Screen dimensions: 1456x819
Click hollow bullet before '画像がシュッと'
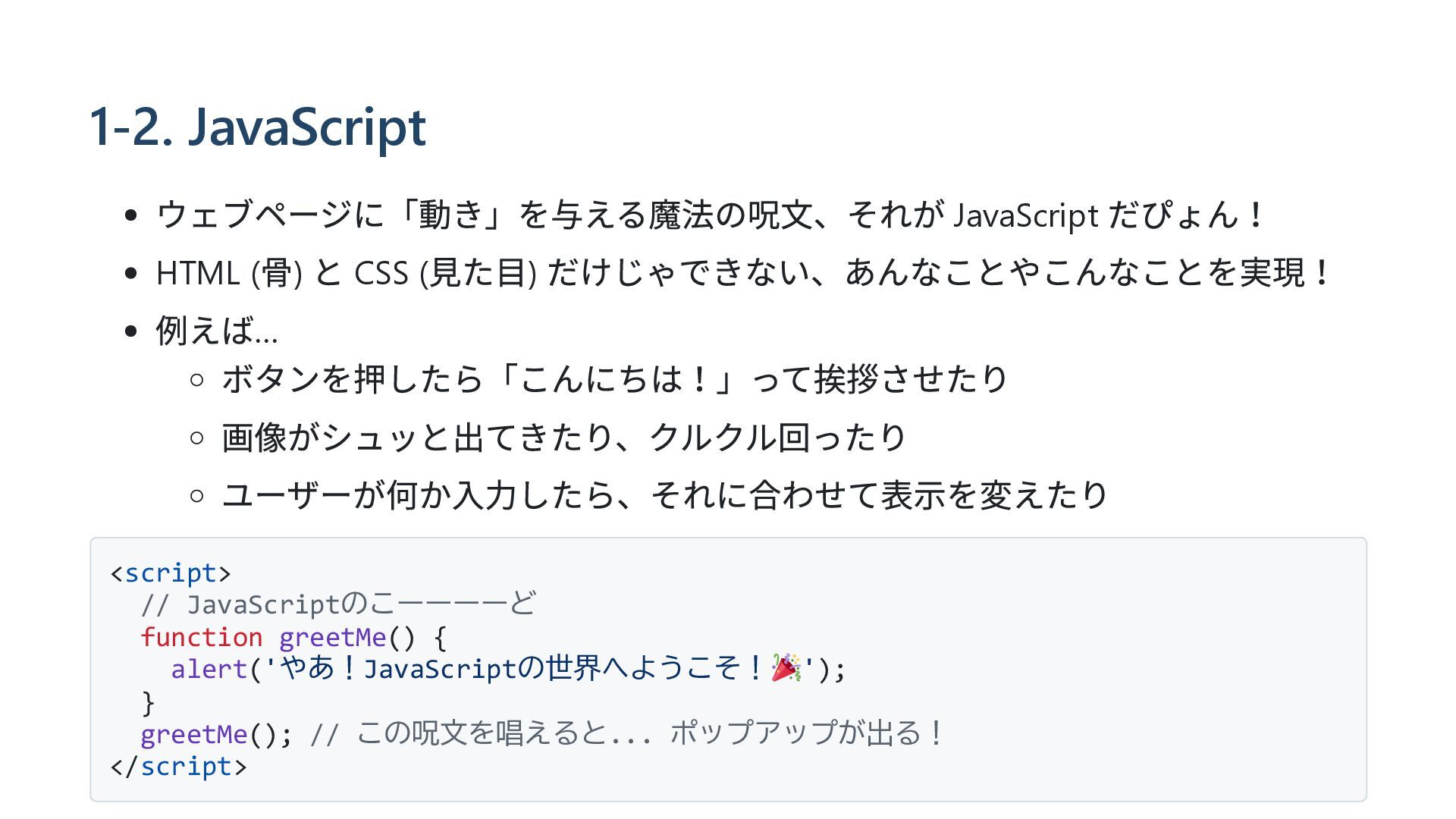(x=197, y=438)
